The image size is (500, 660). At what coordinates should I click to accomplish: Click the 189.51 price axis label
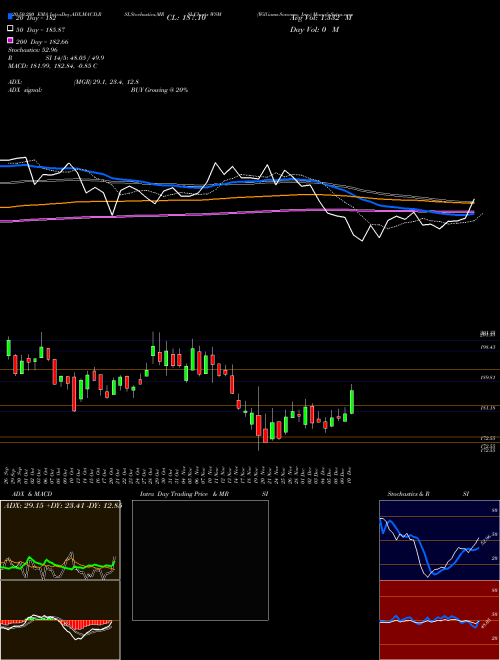tap(489, 378)
